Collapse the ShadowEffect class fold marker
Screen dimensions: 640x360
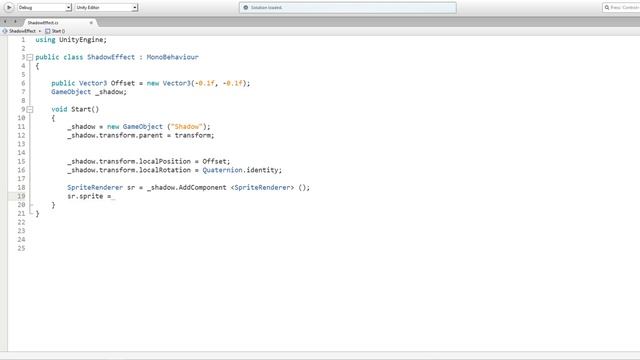[x=30, y=57]
